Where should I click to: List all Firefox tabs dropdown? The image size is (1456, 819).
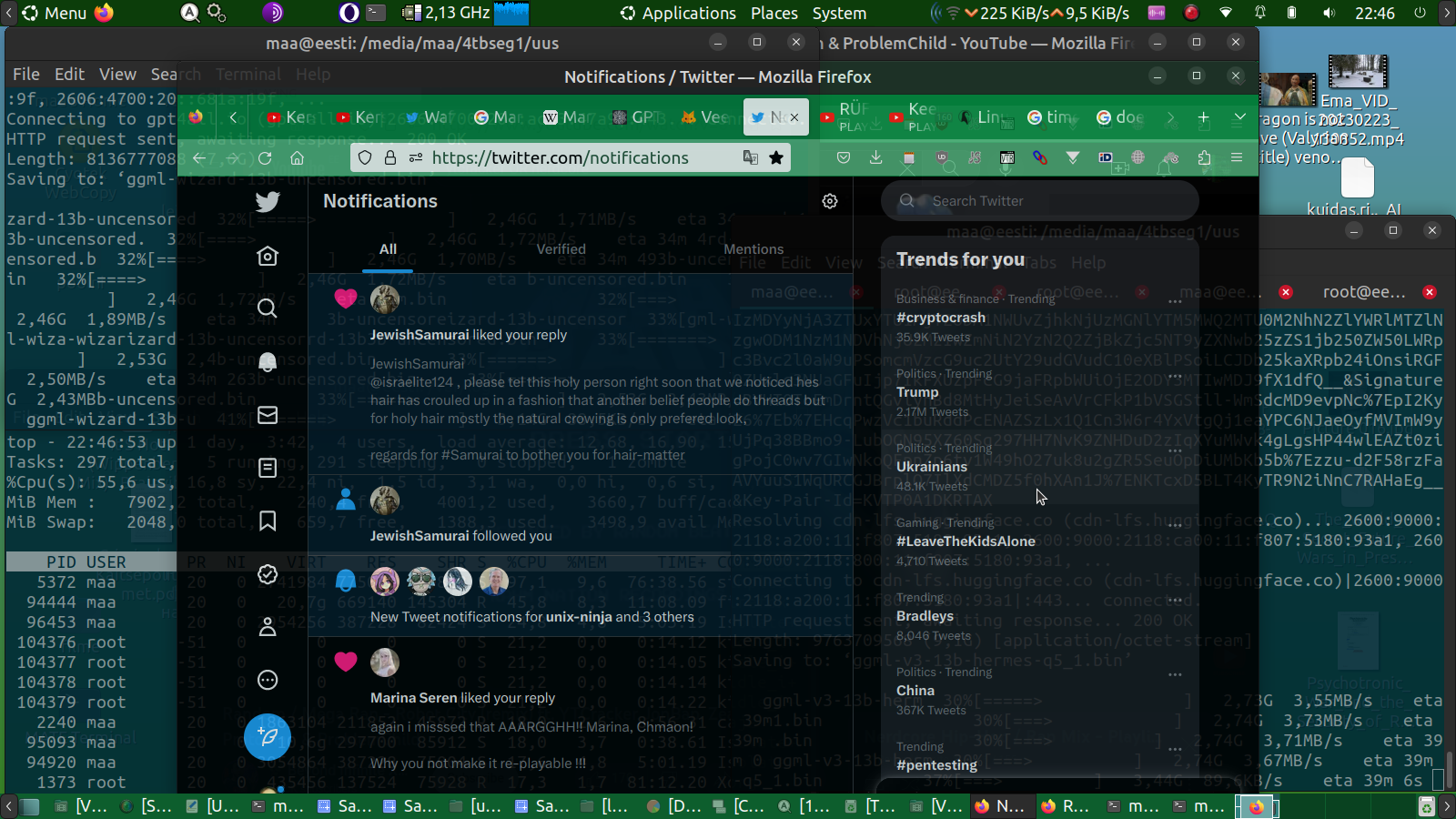coord(1239,117)
